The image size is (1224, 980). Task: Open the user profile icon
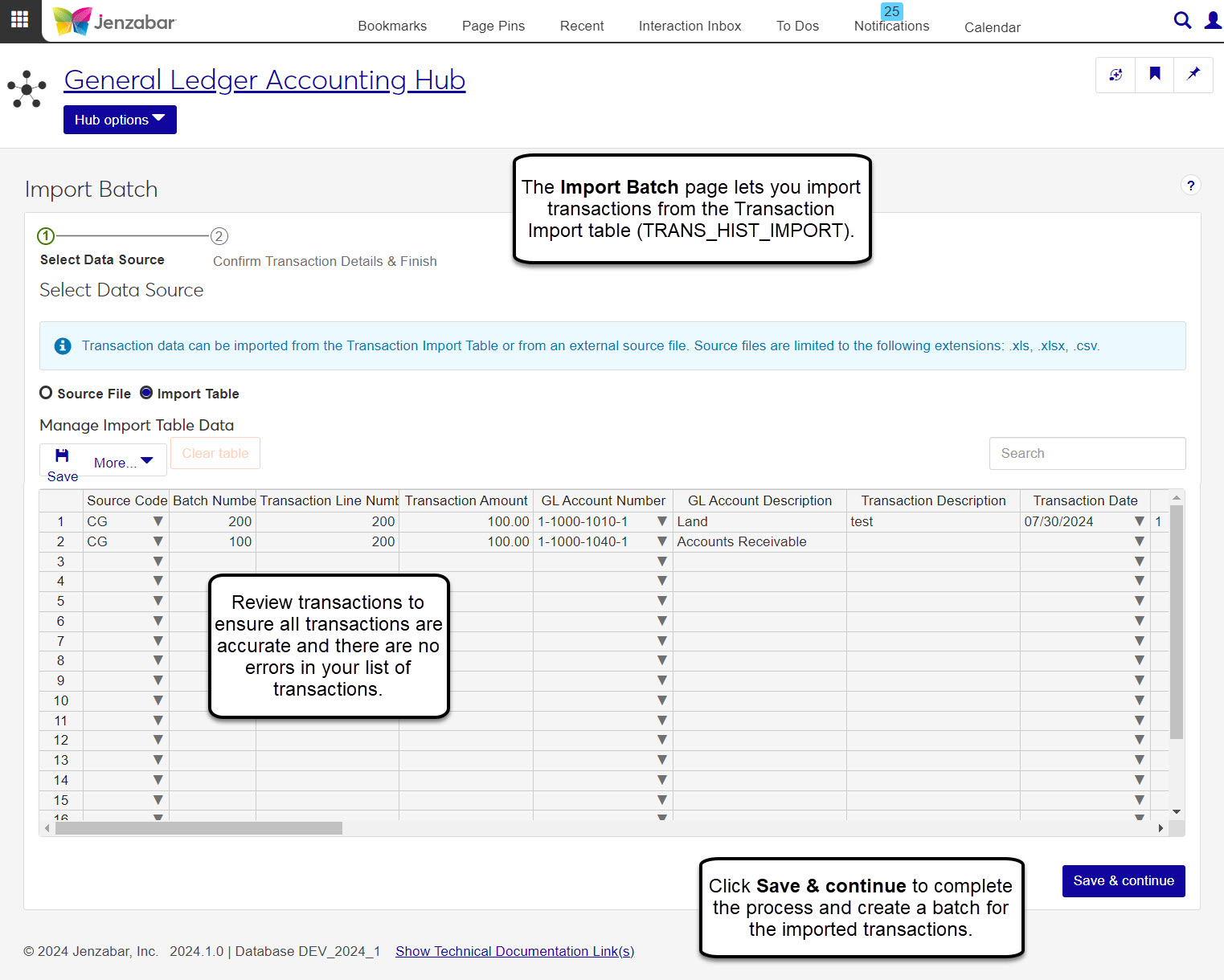[x=1212, y=20]
